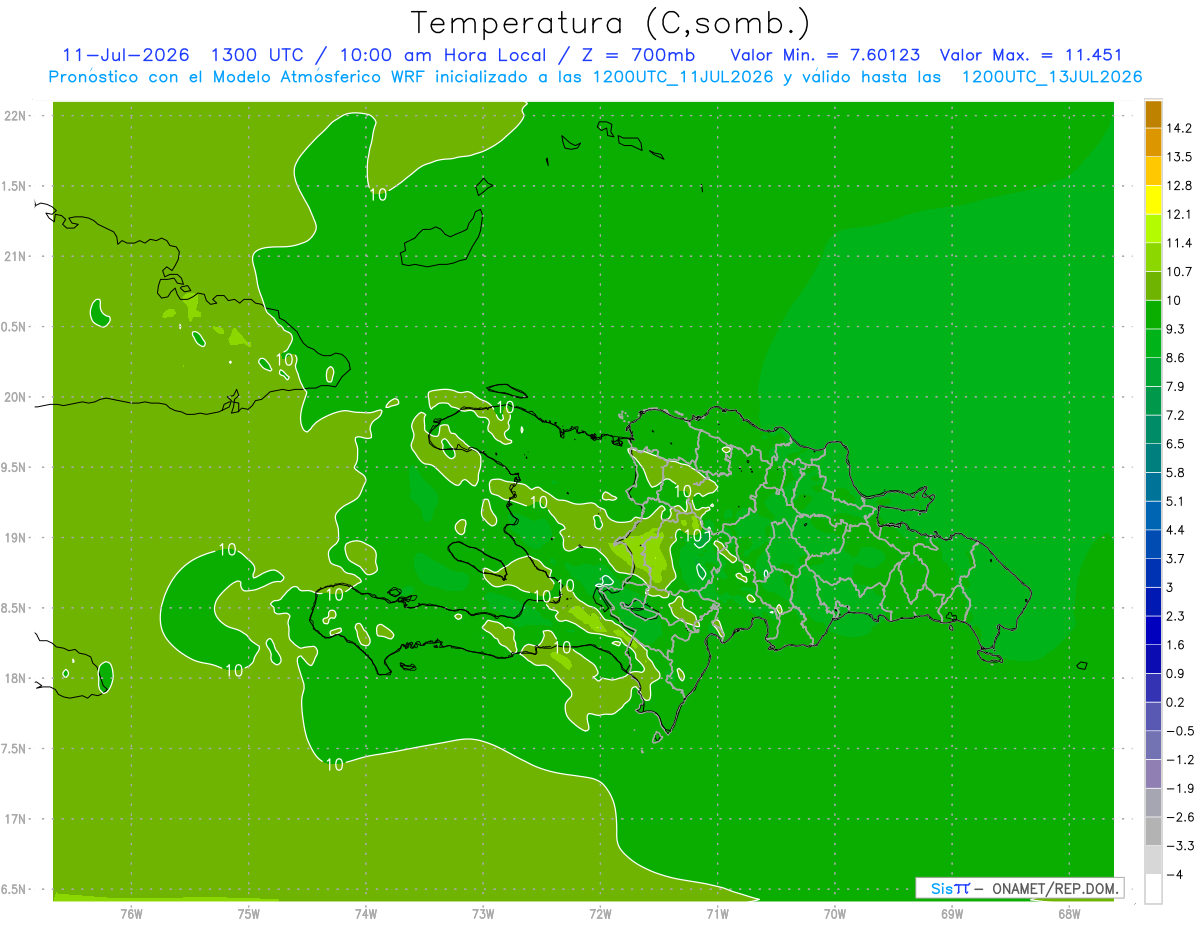Pick the orange swatch between 13.5 and 14.2
Screen dimensions: 1200x927
pyautogui.click(x=1153, y=143)
